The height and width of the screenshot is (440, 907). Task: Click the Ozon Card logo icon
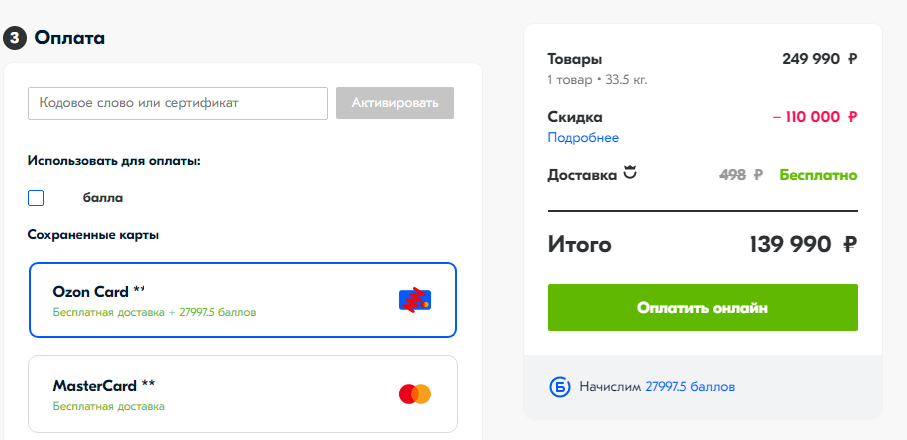415,300
